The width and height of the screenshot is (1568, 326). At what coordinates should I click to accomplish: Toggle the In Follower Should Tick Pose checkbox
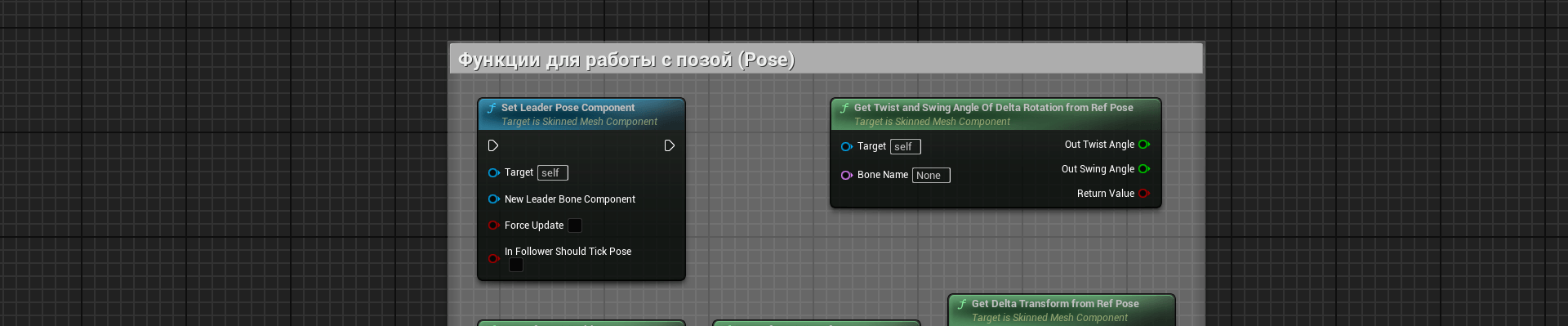[x=516, y=265]
